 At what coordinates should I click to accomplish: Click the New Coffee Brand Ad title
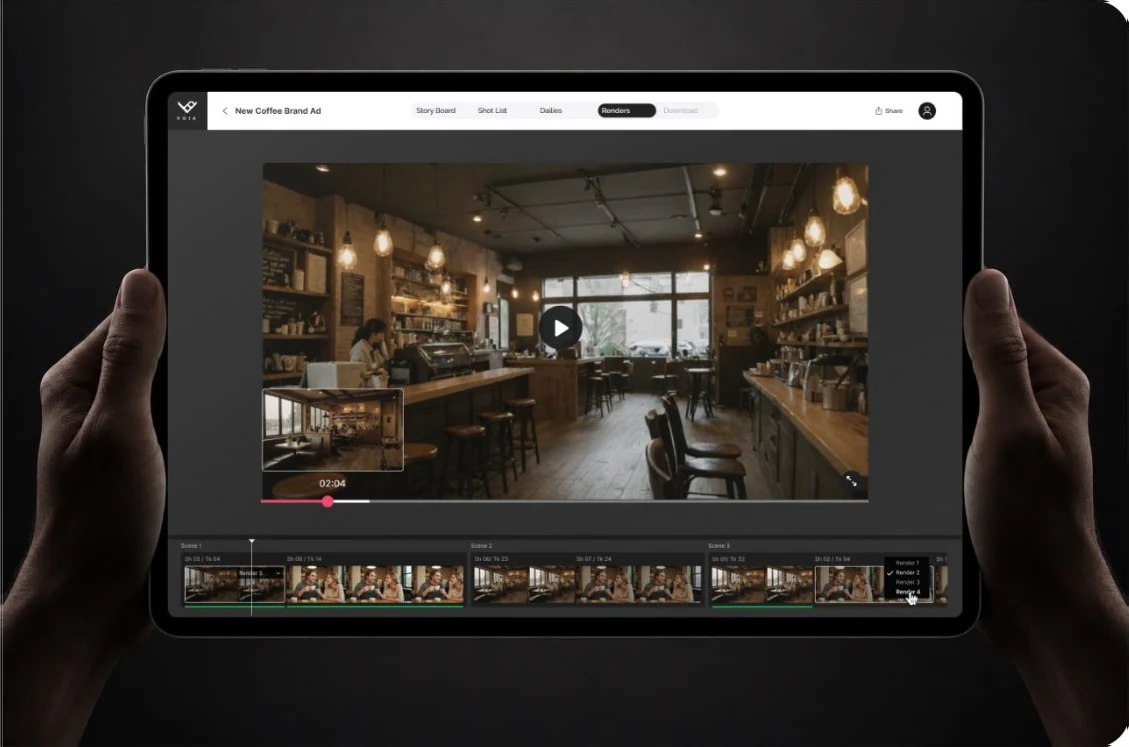[x=278, y=111]
